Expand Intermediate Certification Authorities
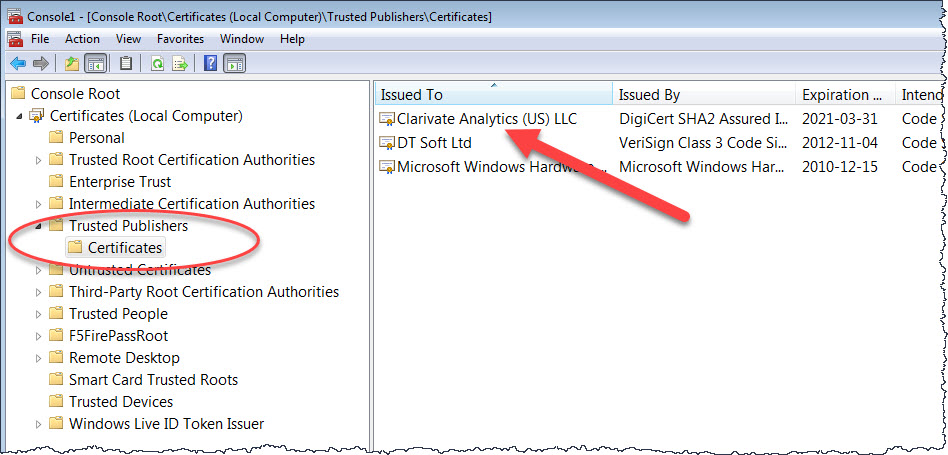The height and width of the screenshot is (455, 948). pos(39,204)
